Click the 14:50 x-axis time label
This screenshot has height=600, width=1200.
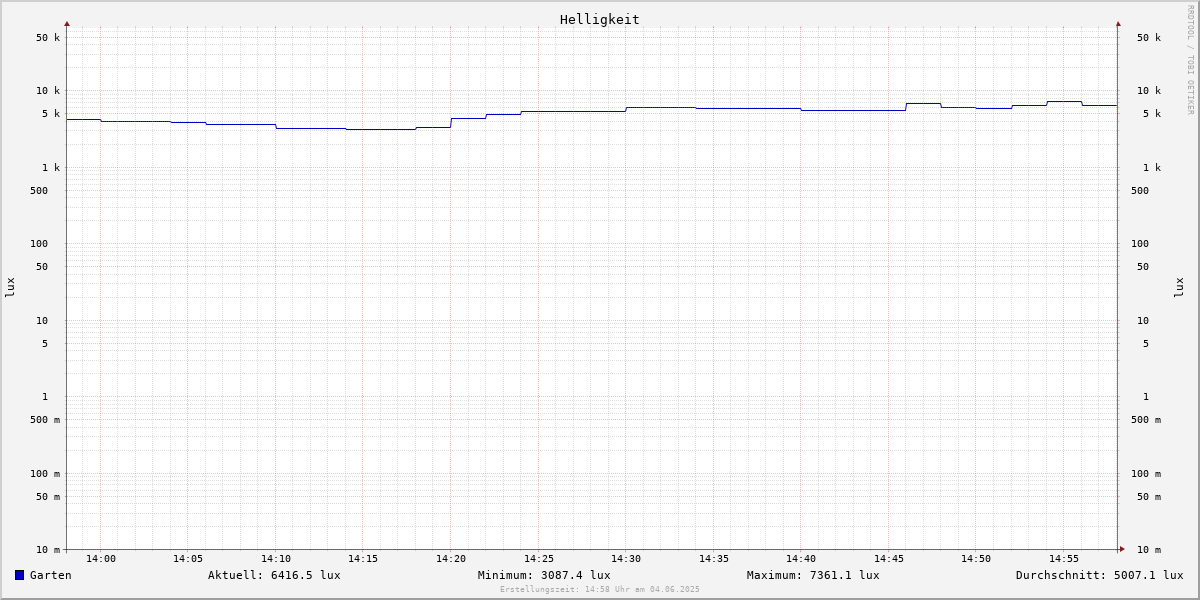(976, 559)
